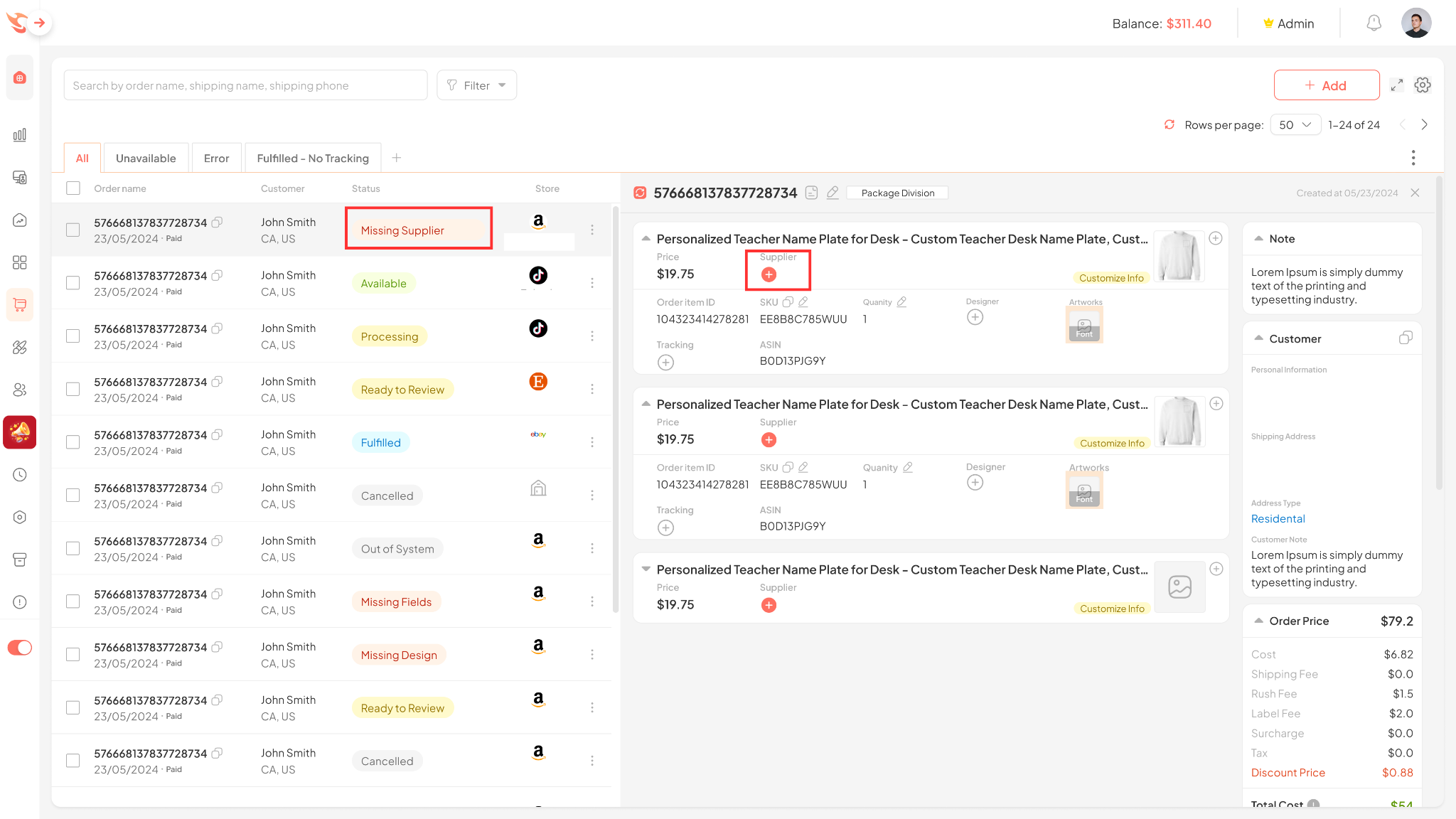Add a new tab with plus
This screenshot has width=1456, height=819.
[x=397, y=158]
